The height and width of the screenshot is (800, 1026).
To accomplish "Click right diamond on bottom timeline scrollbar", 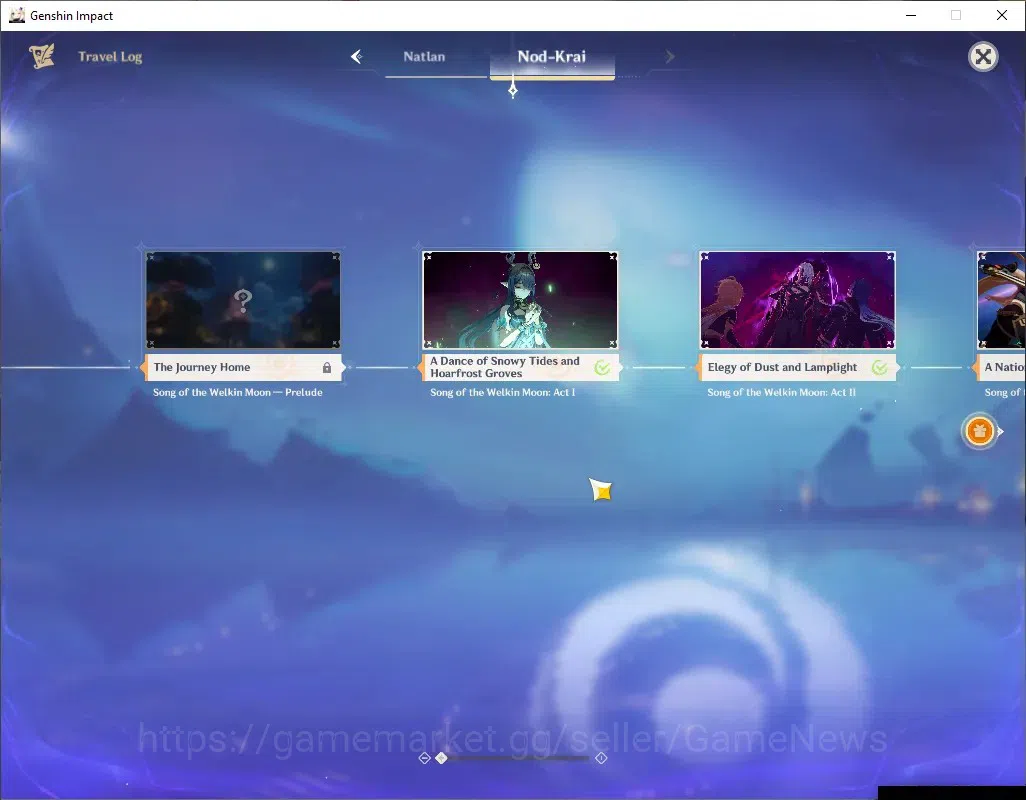I will pyautogui.click(x=601, y=758).
